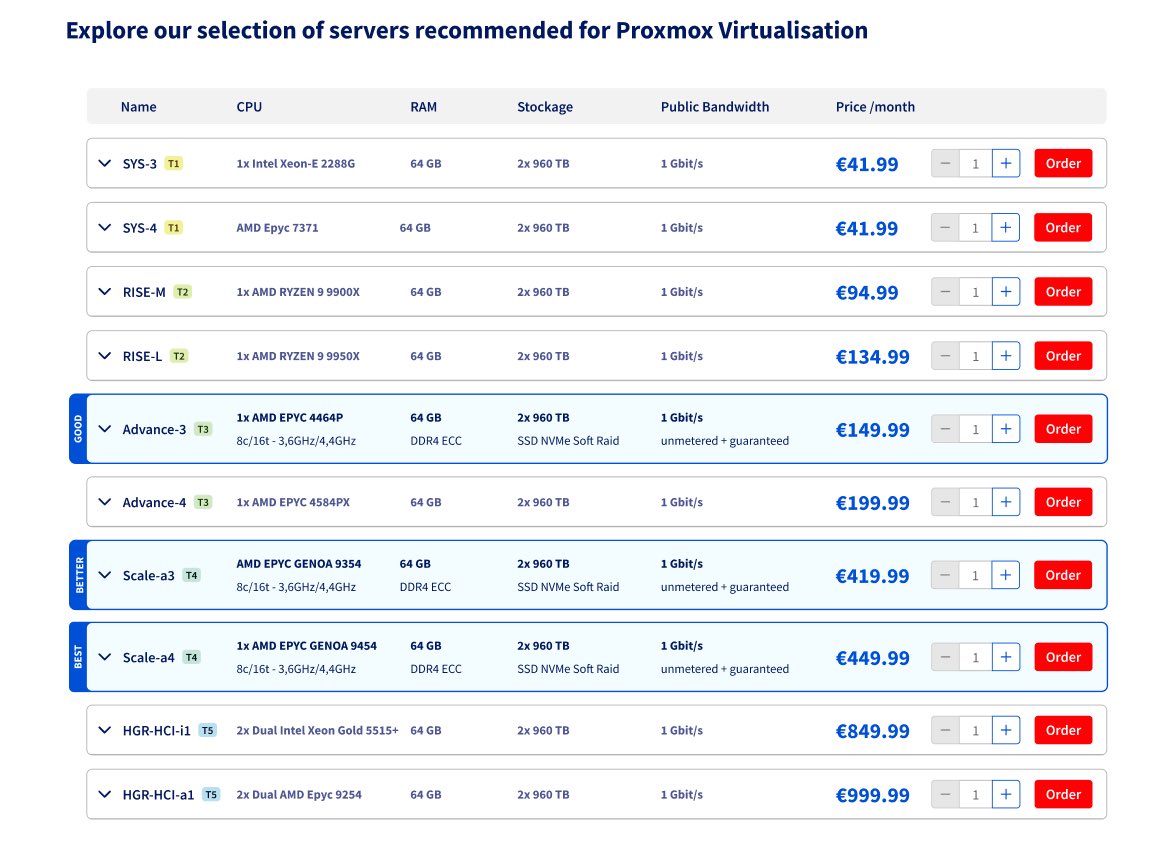Click the T4 badge beside Scale-a4
1165x858 pixels.
(192, 657)
